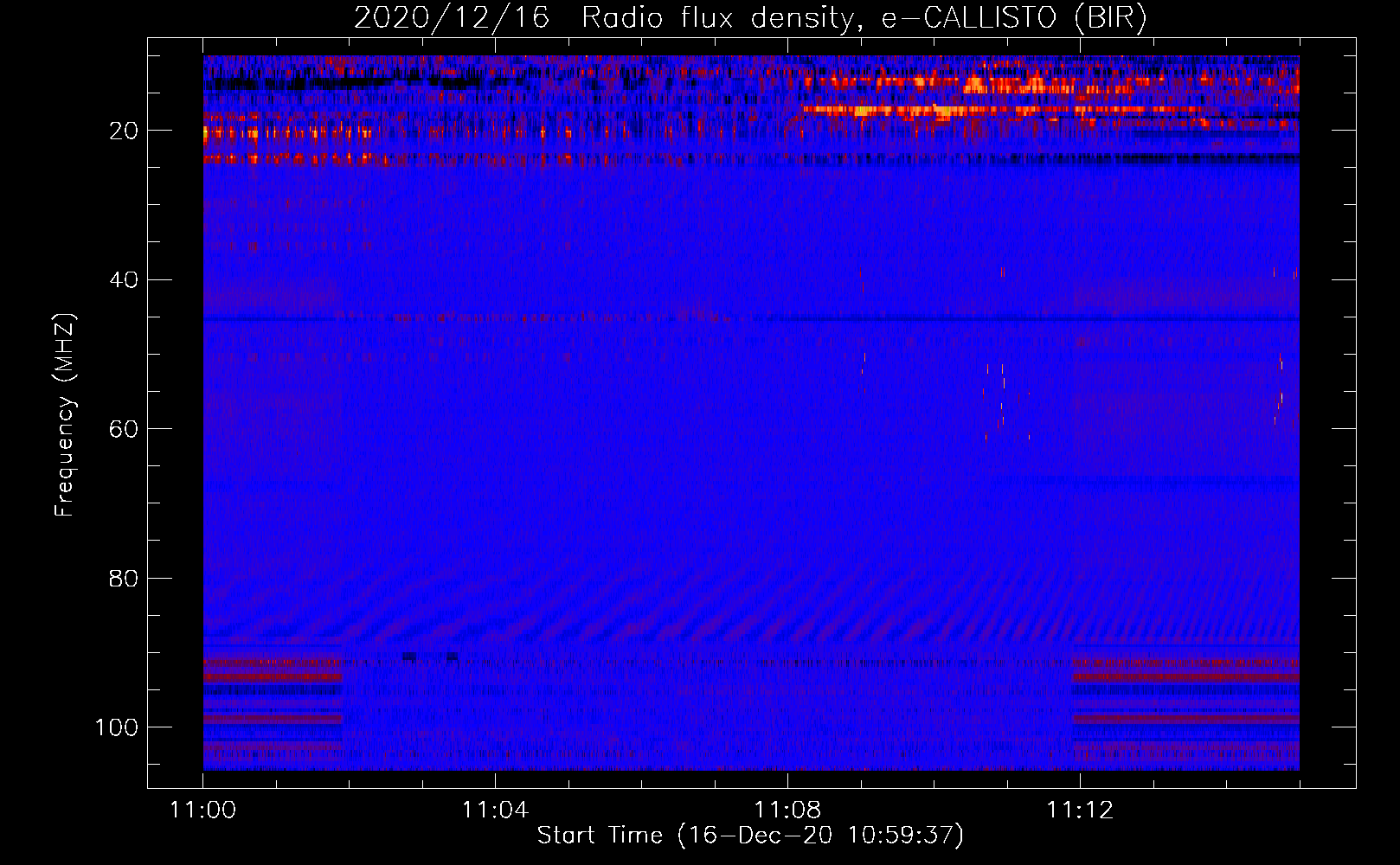Click the 'Start Time (16-Dec-20 10:59:37)' label
The width and height of the screenshot is (1400, 865).
pyautogui.click(x=750, y=836)
